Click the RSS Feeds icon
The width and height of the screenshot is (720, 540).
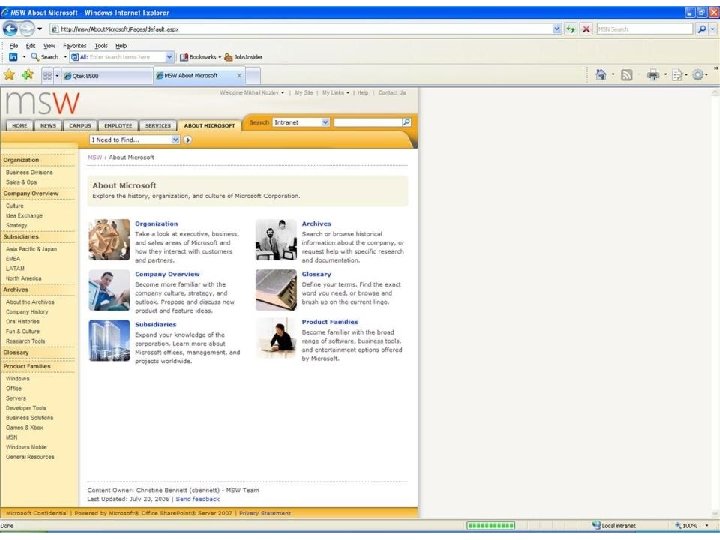(x=627, y=75)
